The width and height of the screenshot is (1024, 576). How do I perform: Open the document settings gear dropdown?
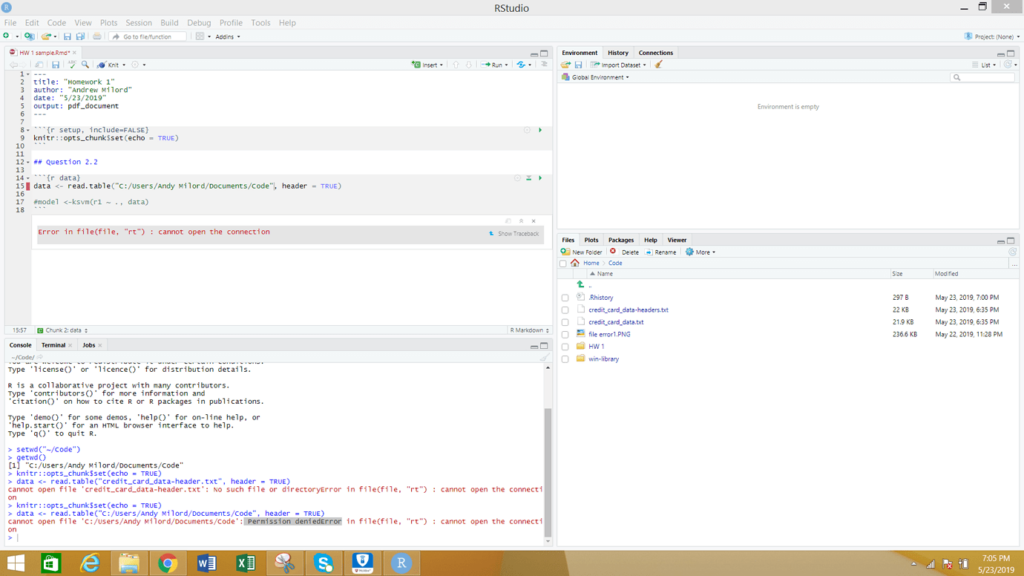[x=138, y=65]
